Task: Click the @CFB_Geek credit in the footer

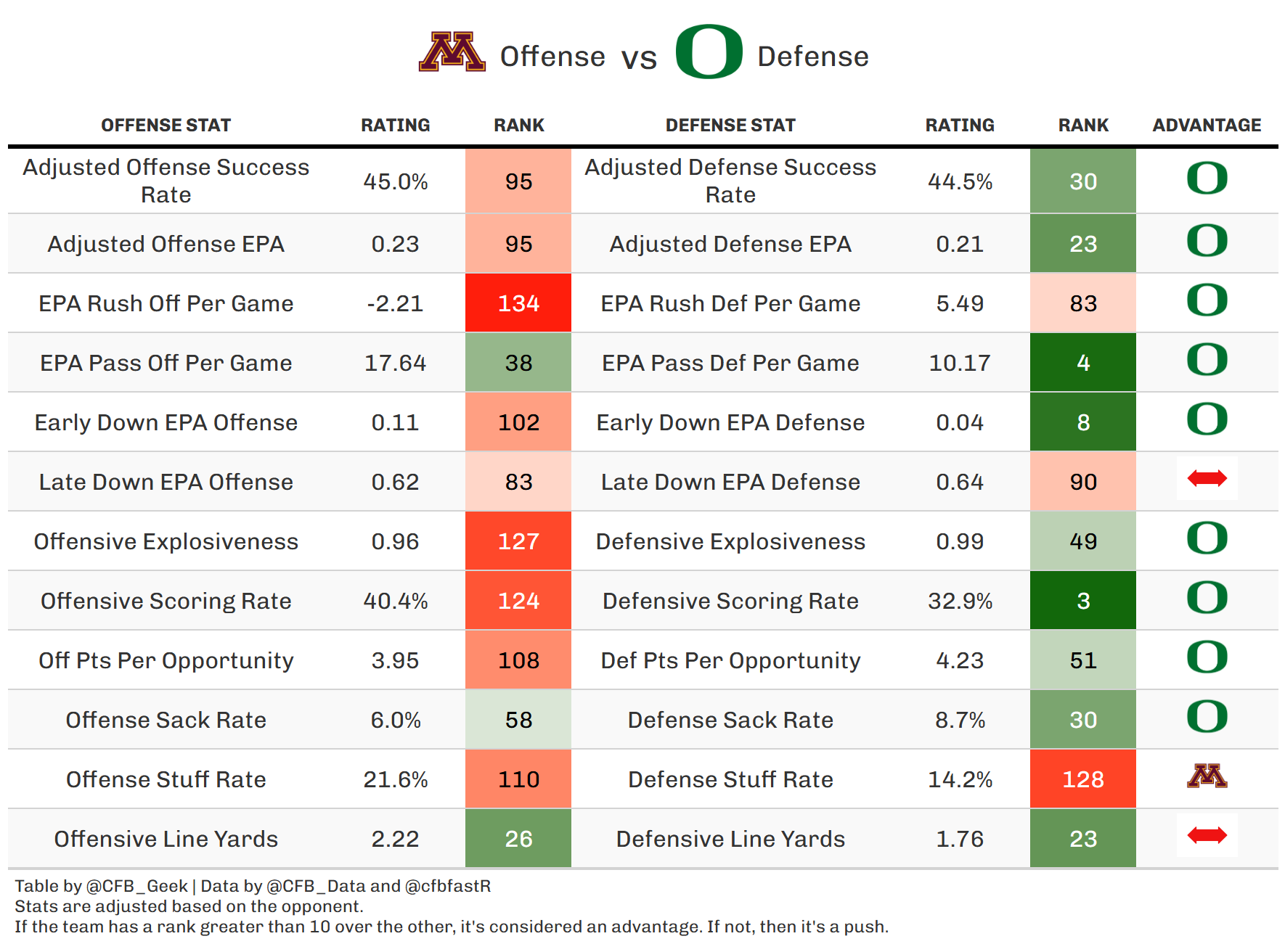Action: (136, 886)
